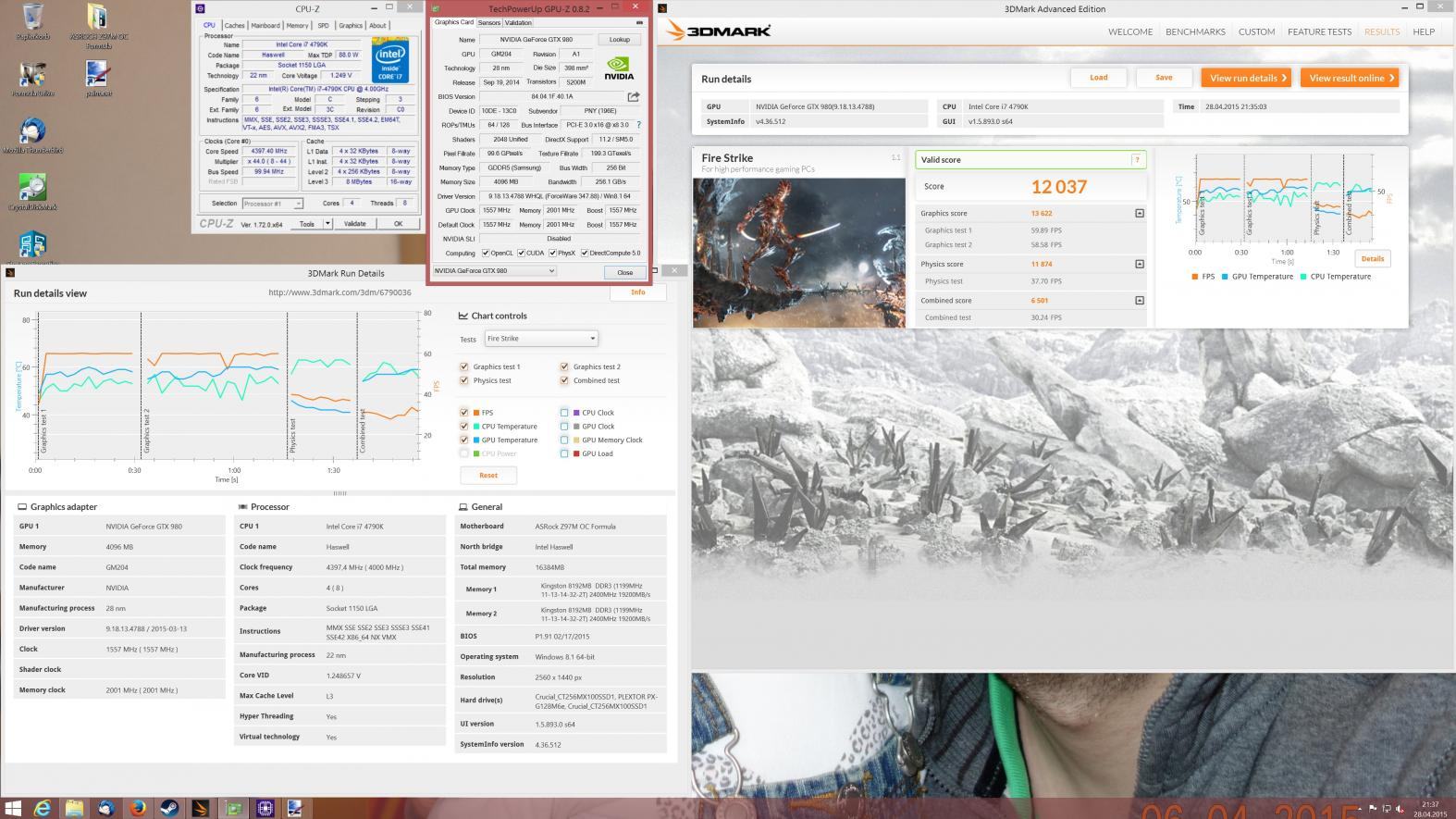Open the CPU-Z Tools dropdown arrow
This screenshot has height=819, width=1456.
pyautogui.click(x=328, y=224)
